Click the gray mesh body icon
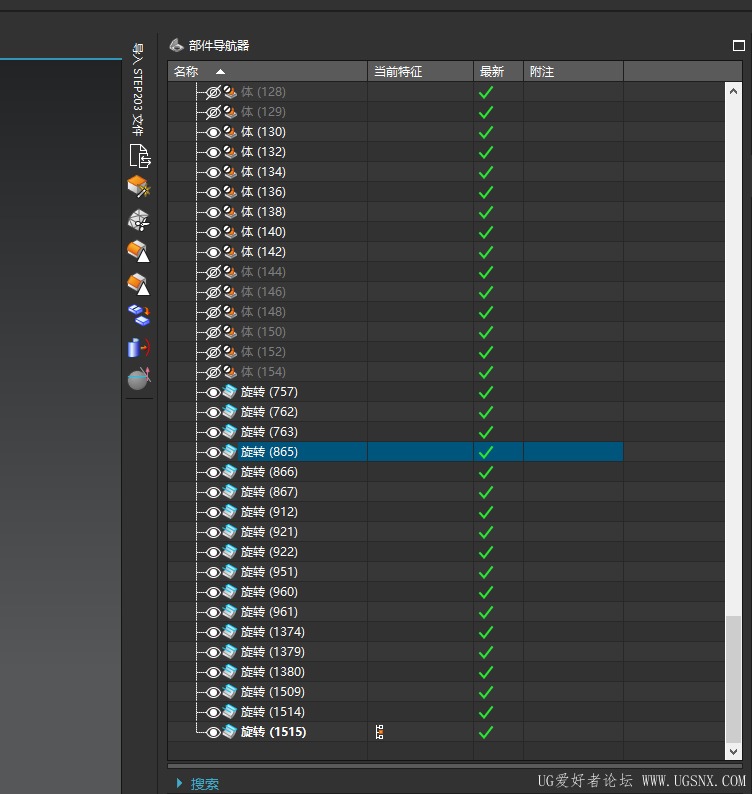 pos(139,220)
